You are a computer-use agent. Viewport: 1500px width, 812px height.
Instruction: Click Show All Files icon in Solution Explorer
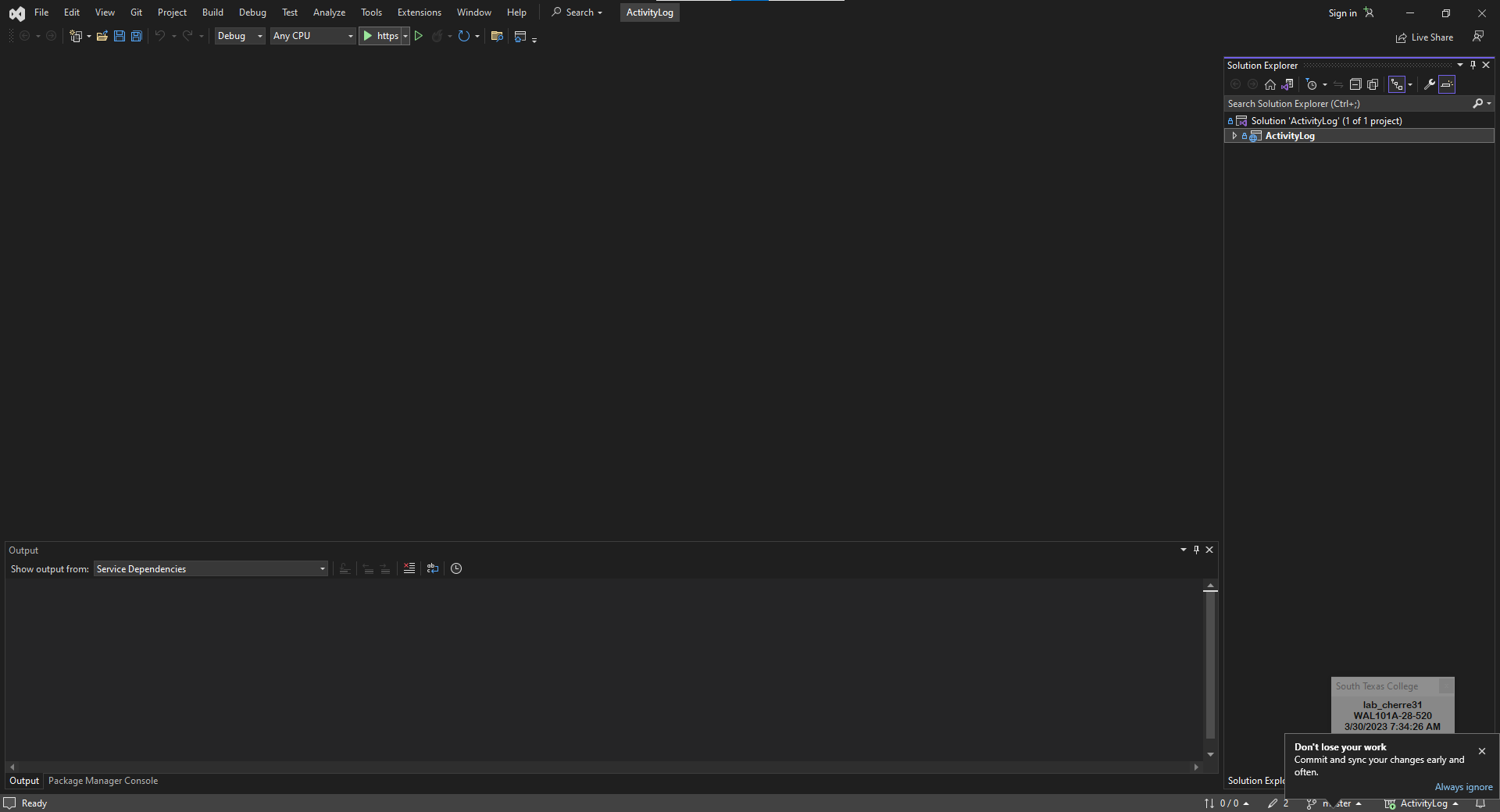[x=1373, y=84]
